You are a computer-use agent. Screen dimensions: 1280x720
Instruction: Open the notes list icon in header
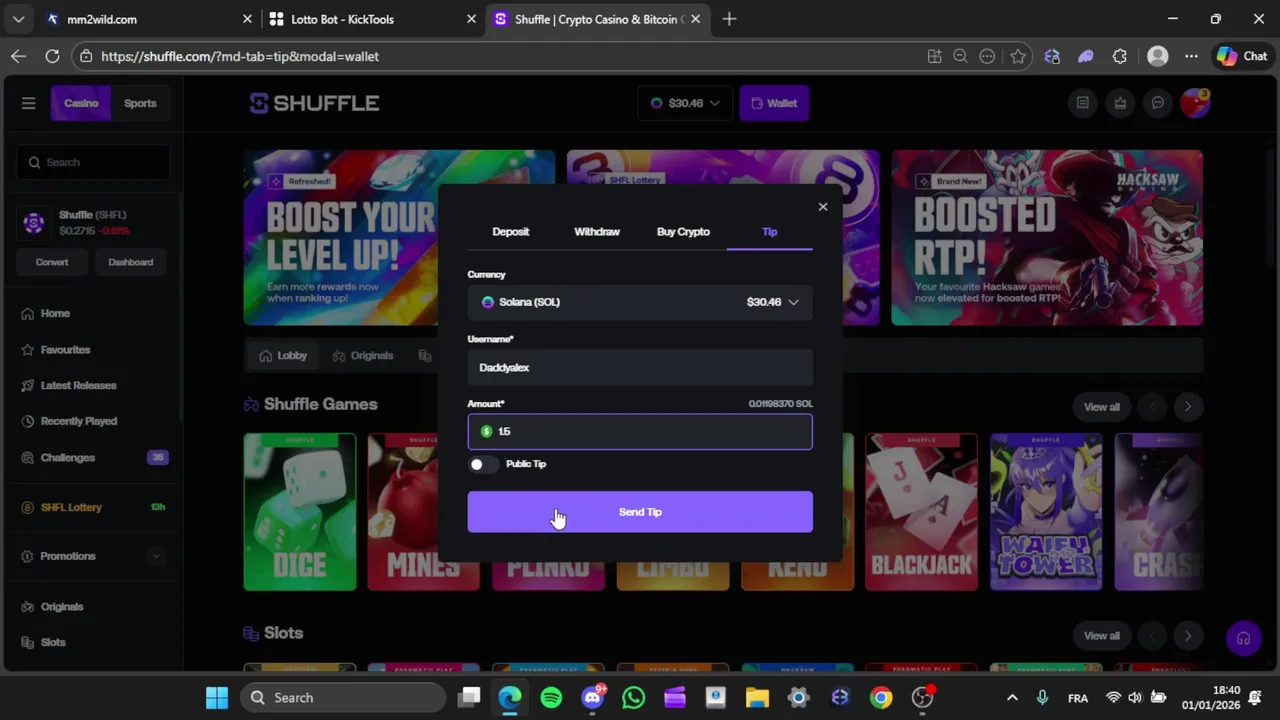pyautogui.click(x=1082, y=103)
